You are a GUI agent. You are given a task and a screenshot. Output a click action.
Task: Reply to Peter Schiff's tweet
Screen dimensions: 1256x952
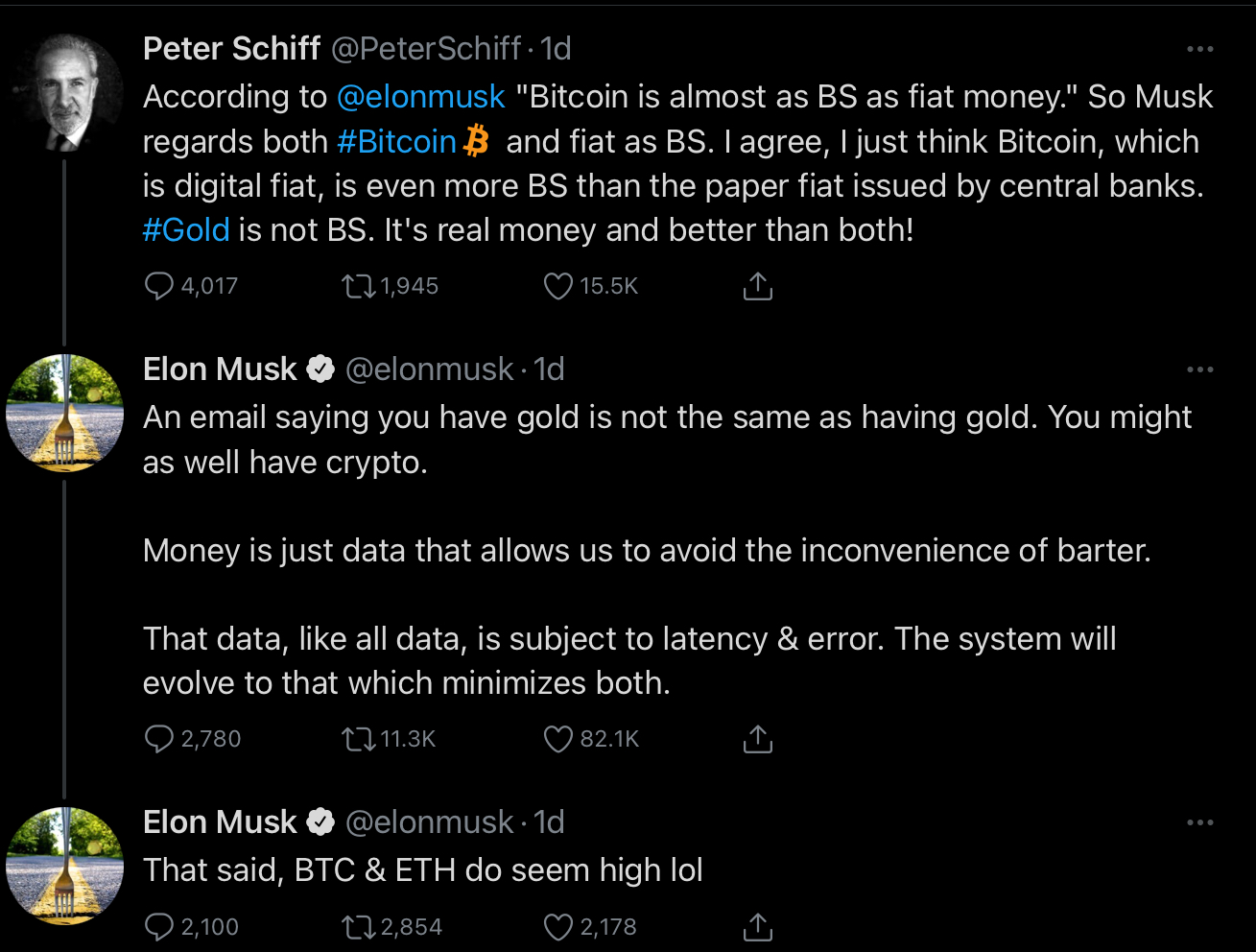(x=158, y=286)
